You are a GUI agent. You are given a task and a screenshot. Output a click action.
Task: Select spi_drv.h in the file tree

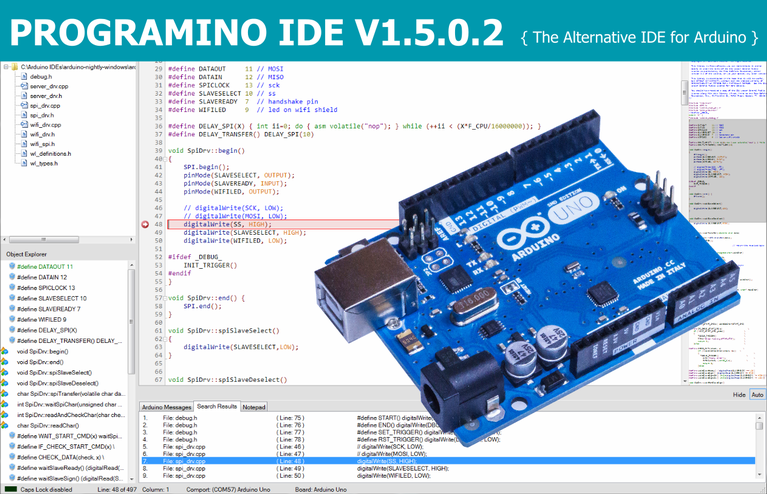point(42,115)
